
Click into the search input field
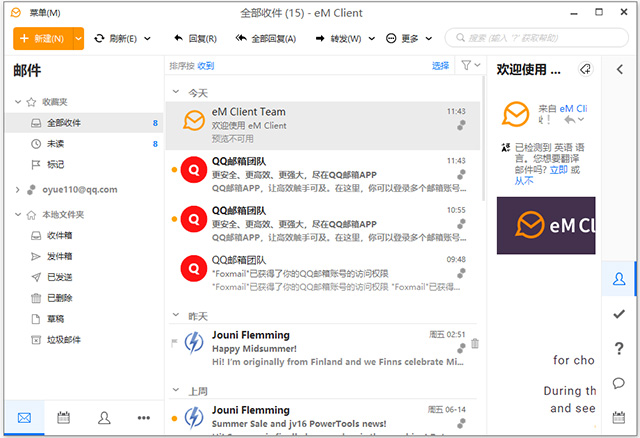[x=536, y=38]
